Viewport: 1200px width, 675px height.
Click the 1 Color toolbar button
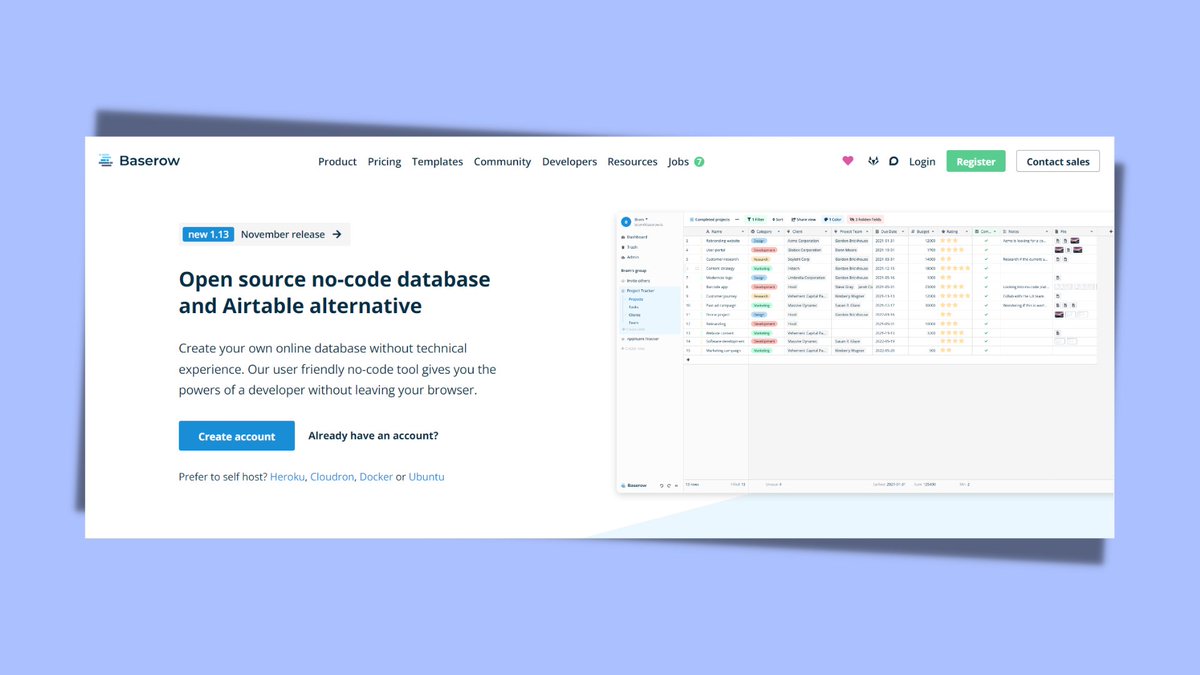(833, 219)
